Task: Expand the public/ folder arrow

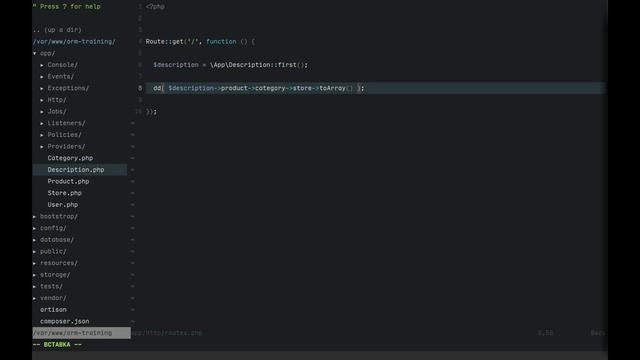Action: tap(35, 251)
